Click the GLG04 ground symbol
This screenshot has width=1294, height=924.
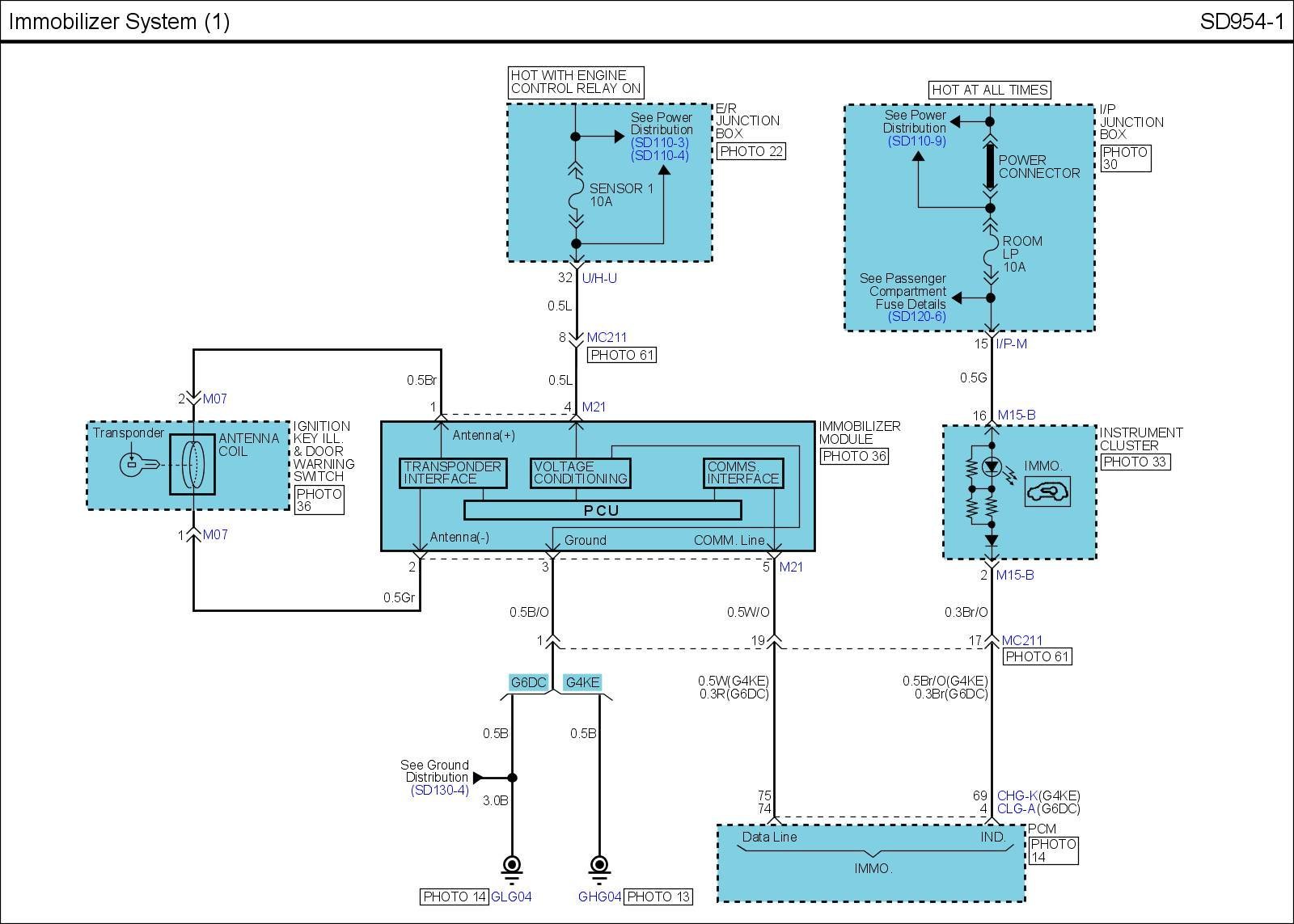coord(511,866)
